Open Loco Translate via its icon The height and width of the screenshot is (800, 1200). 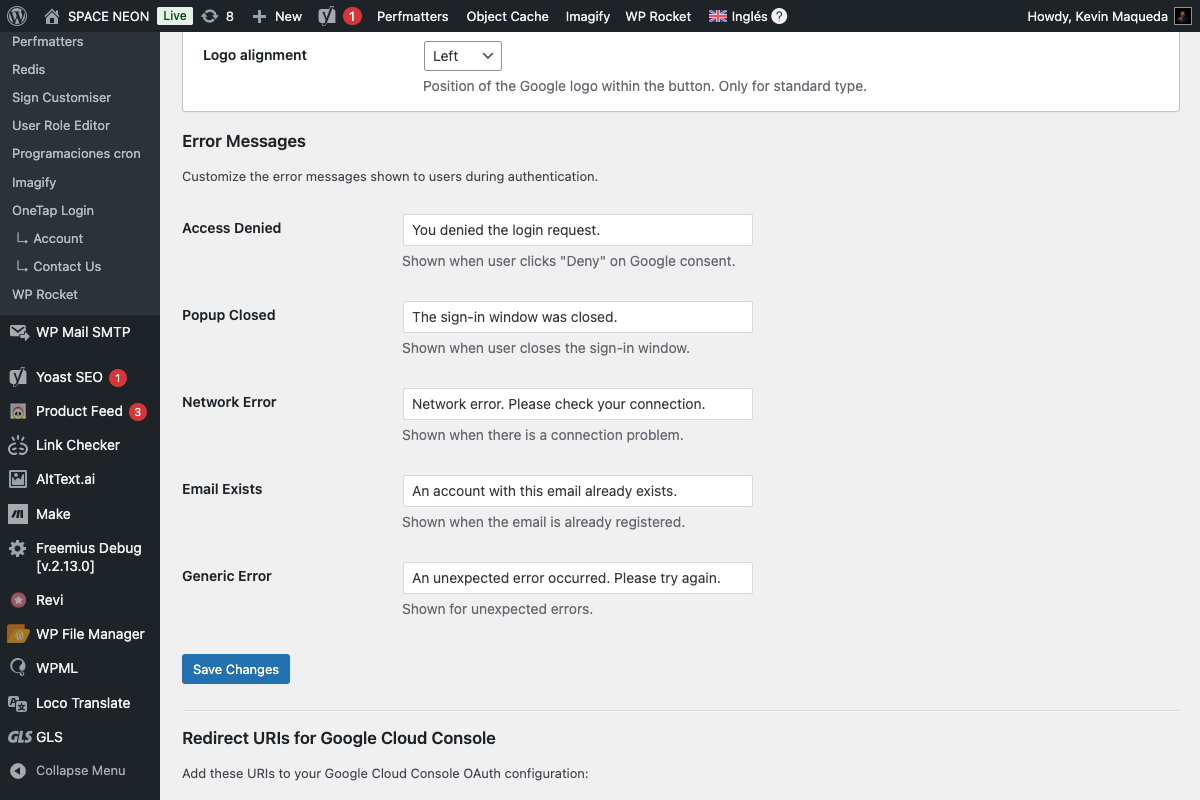click(20, 703)
